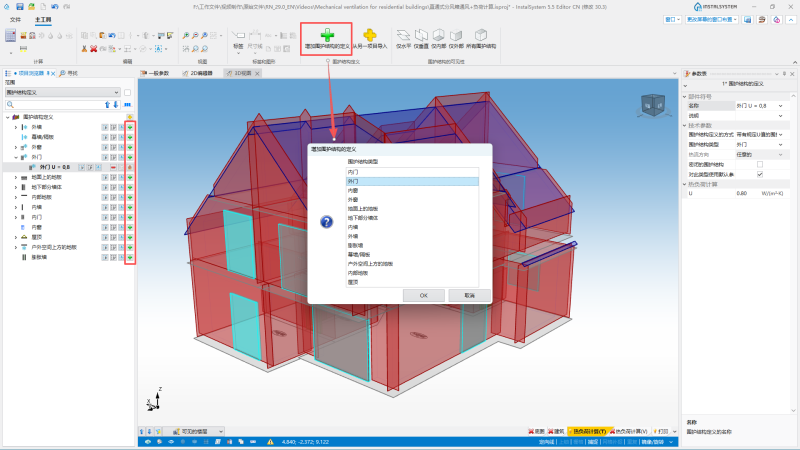Open the 名称 value dropdown in parameters
The image size is (800, 450).
[x=780, y=106]
